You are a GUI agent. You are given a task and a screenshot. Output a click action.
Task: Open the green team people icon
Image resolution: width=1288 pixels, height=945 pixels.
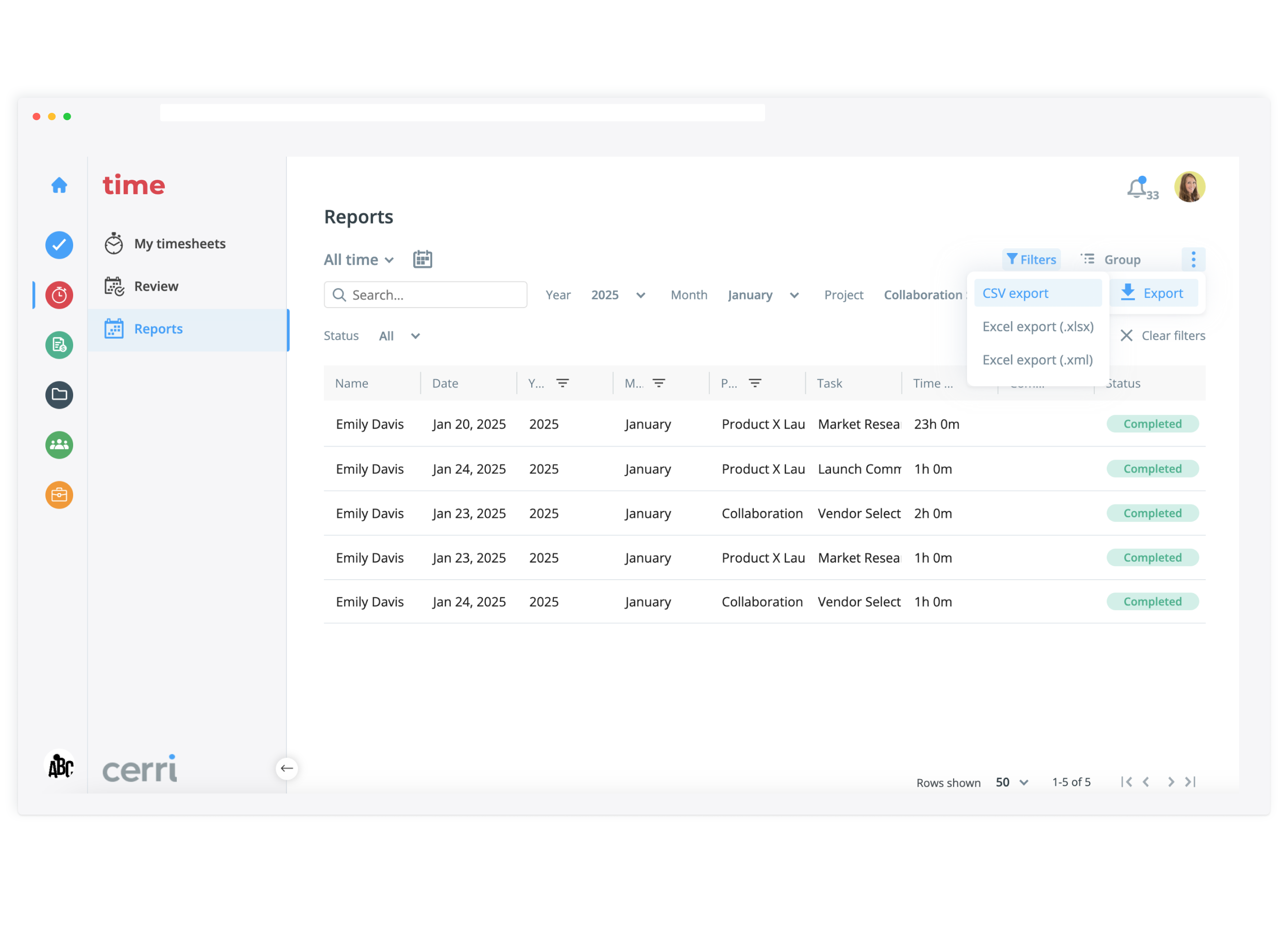click(x=59, y=445)
